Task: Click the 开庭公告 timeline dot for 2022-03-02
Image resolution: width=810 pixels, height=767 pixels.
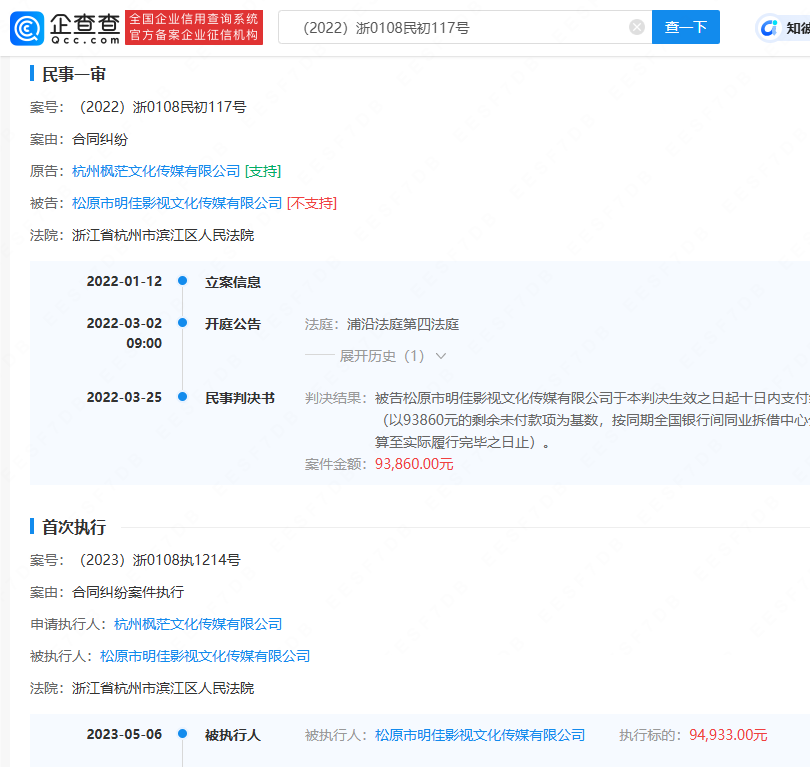Action: pos(182,323)
